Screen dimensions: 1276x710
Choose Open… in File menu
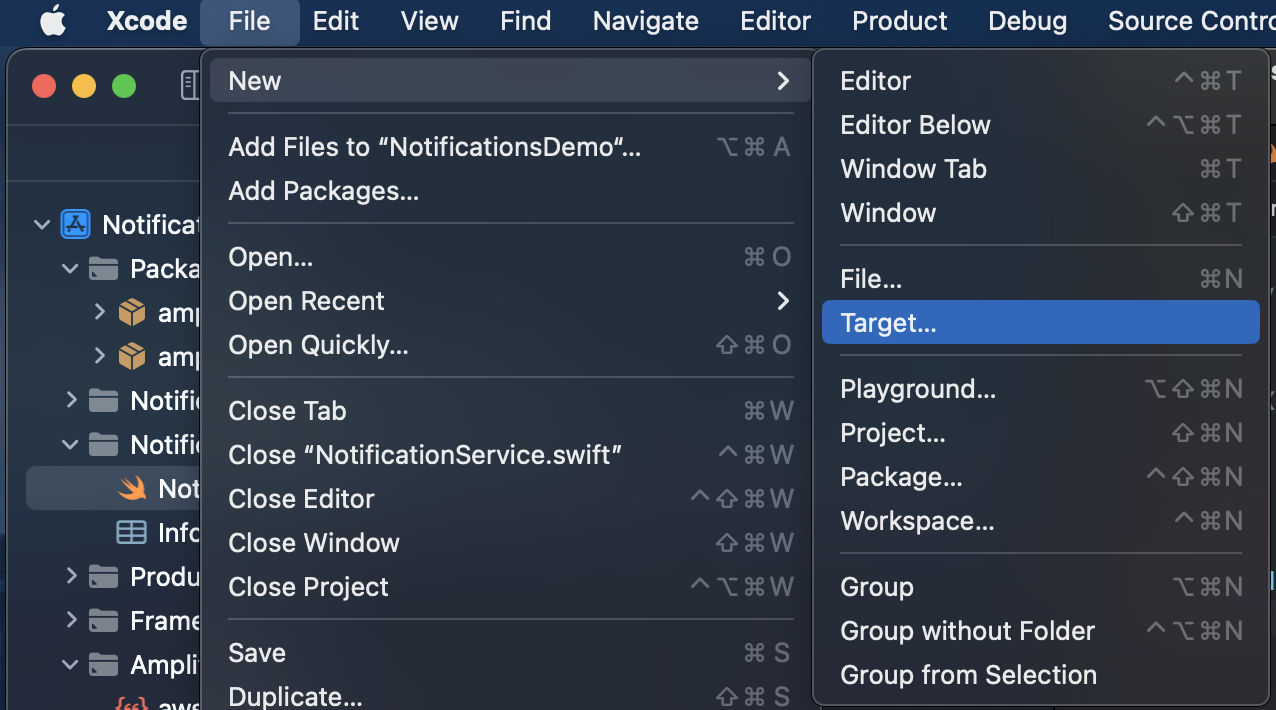coord(510,257)
